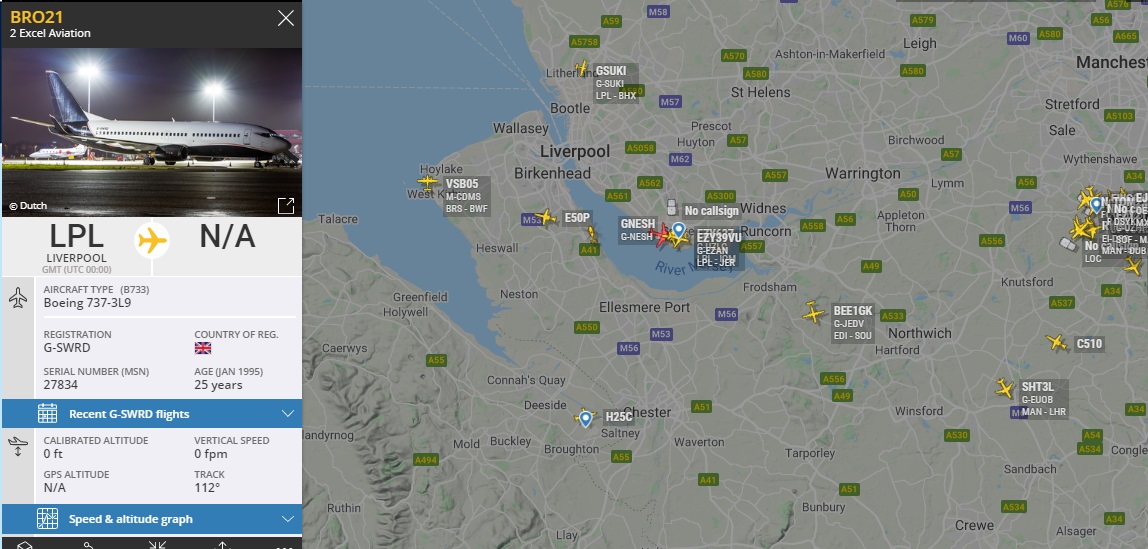
Task: Close the BRO21 flight details panel
Action: point(286,18)
